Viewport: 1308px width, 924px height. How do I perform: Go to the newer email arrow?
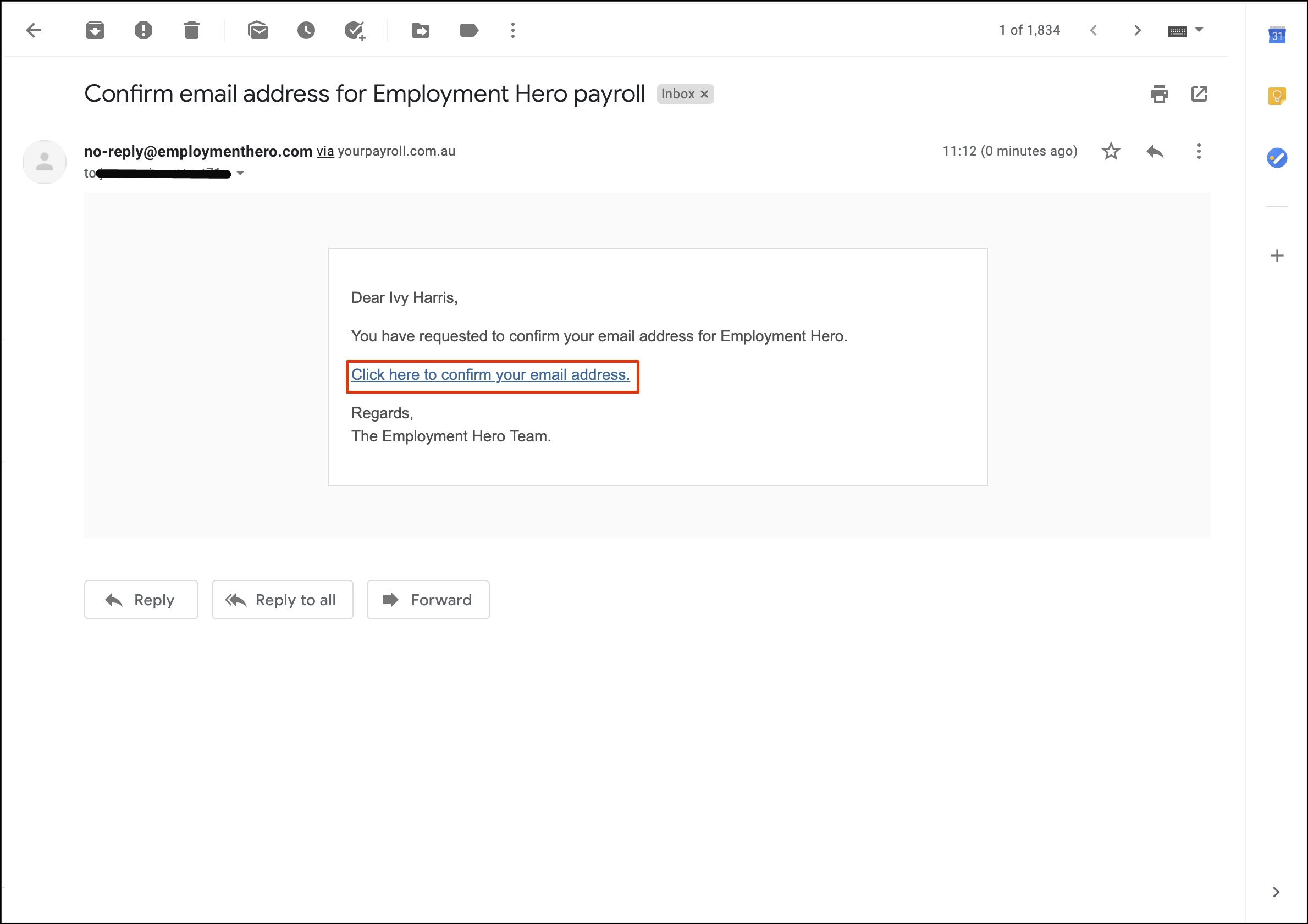pos(1093,30)
